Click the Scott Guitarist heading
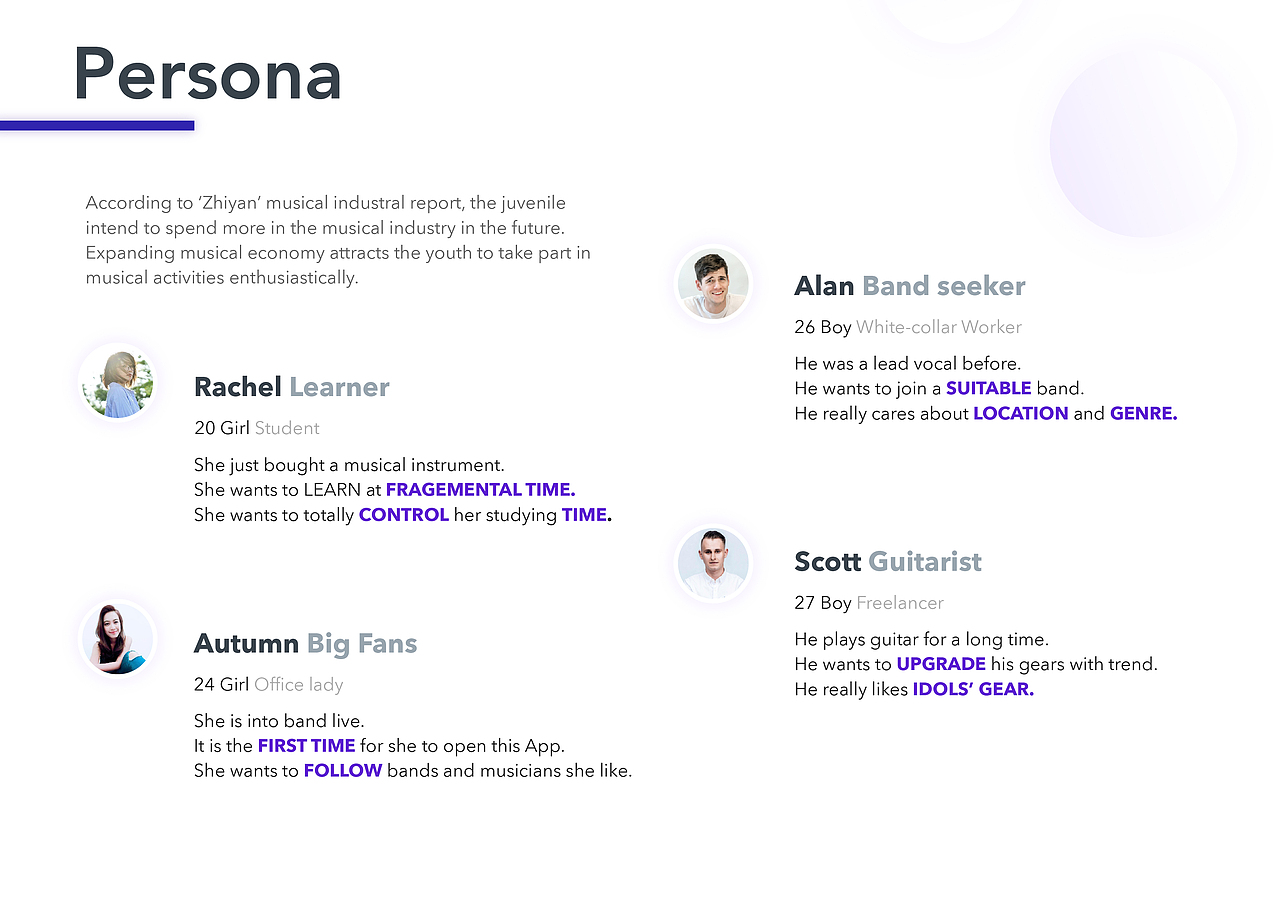 887,562
